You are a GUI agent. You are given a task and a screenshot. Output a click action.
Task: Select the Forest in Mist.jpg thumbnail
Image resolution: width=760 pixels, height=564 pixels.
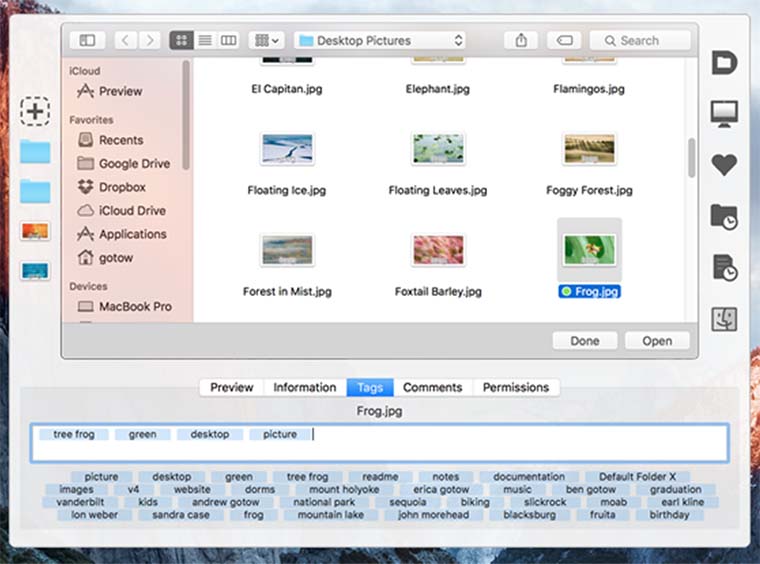287,250
